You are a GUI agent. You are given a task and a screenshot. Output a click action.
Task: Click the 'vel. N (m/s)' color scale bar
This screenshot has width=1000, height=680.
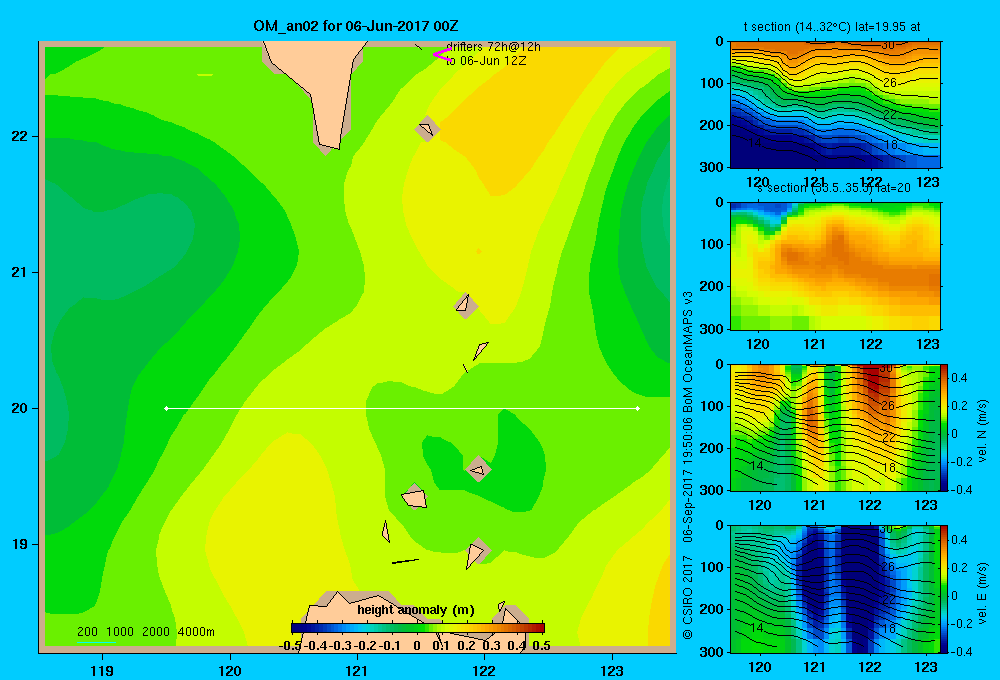tap(944, 427)
